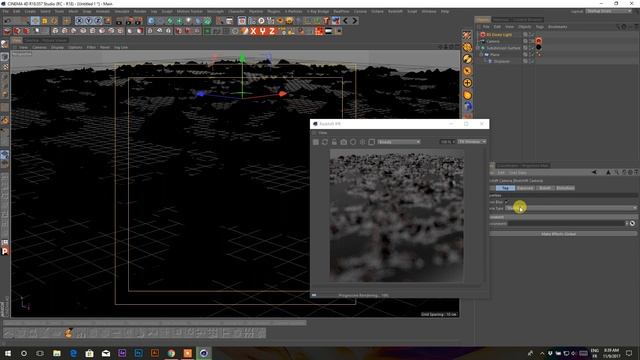Screen dimensions: 640x360
Task: Switch to the Distortion tab in Attribute Manager
Action: (565, 188)
